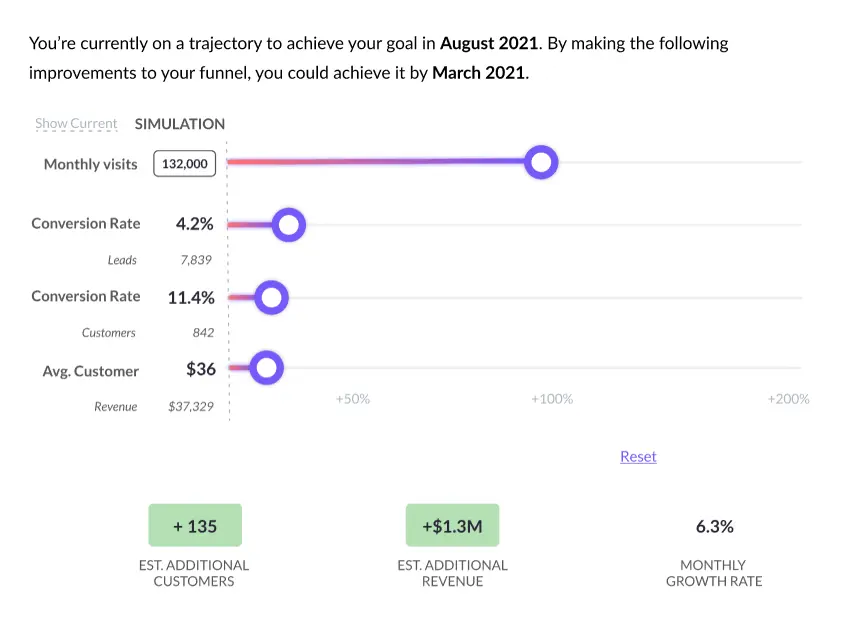Select the first Conversion Rate slider handle
The width and height of the screenshot is (865, 626).
[289, 224]
